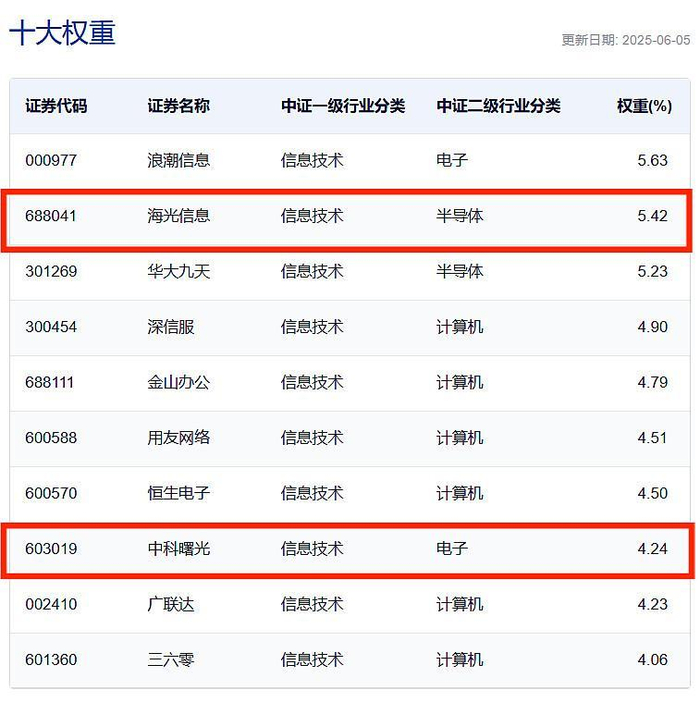Select stock code 600588
Viewport: 700px width, 704px height.
click(x=51, y=438)
